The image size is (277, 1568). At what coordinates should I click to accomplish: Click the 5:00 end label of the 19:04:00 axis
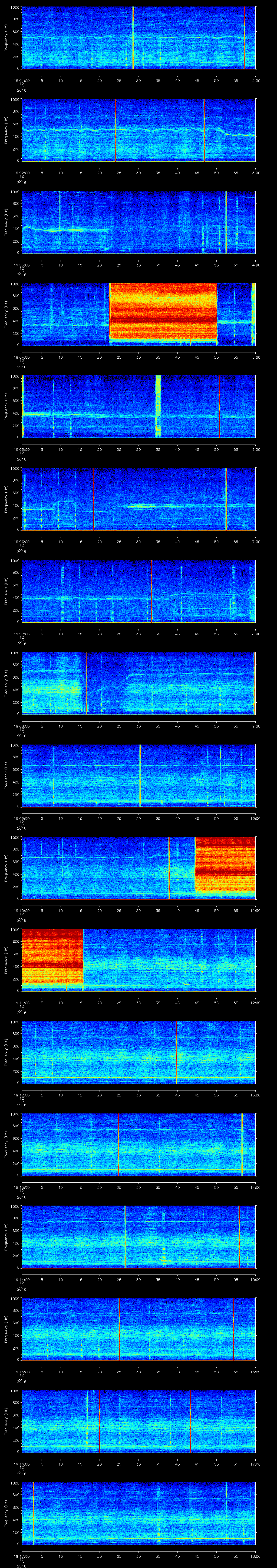click(x=256, y=357)
